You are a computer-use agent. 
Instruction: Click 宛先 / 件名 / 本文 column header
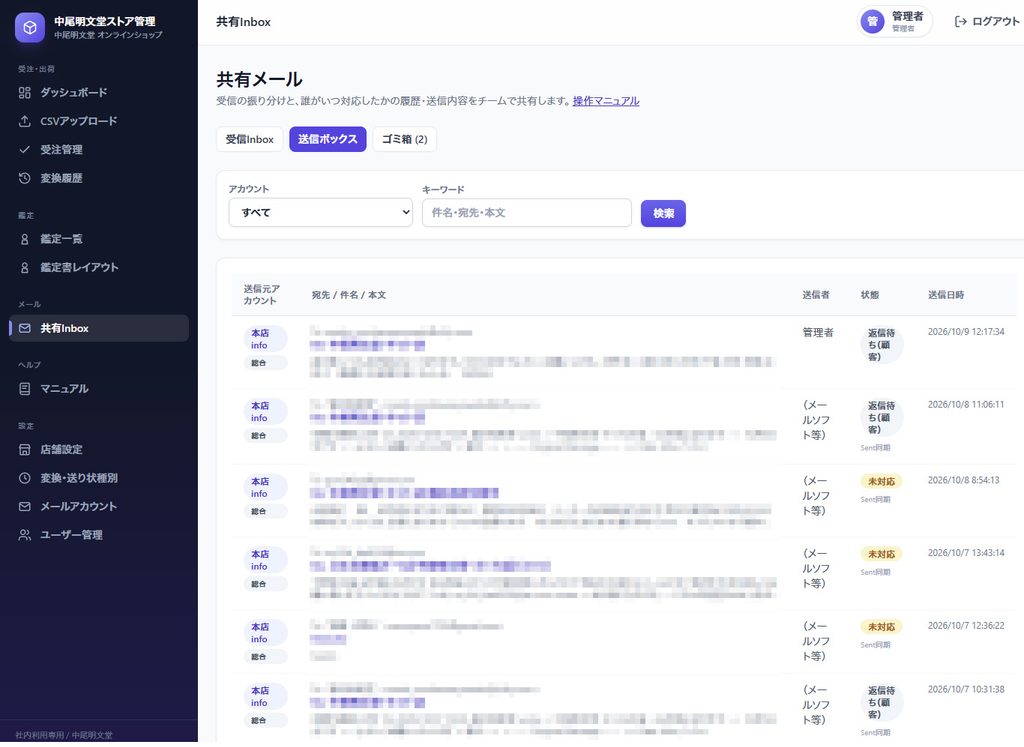tap(349, 295)
